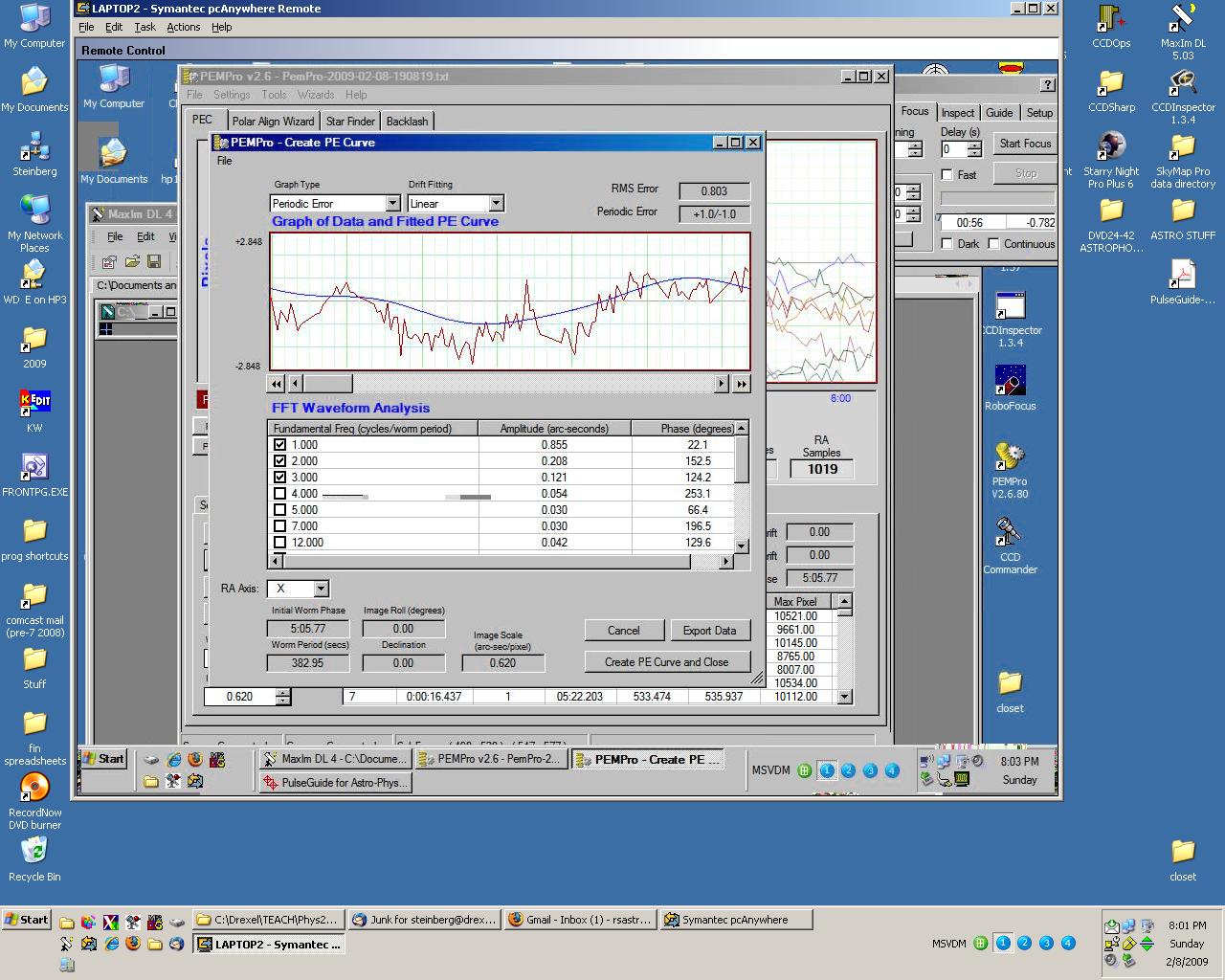The width and height of the screenshot is (1225, 980).
Task: Expand the Graph Type dropdown
Action: point(392,204)
